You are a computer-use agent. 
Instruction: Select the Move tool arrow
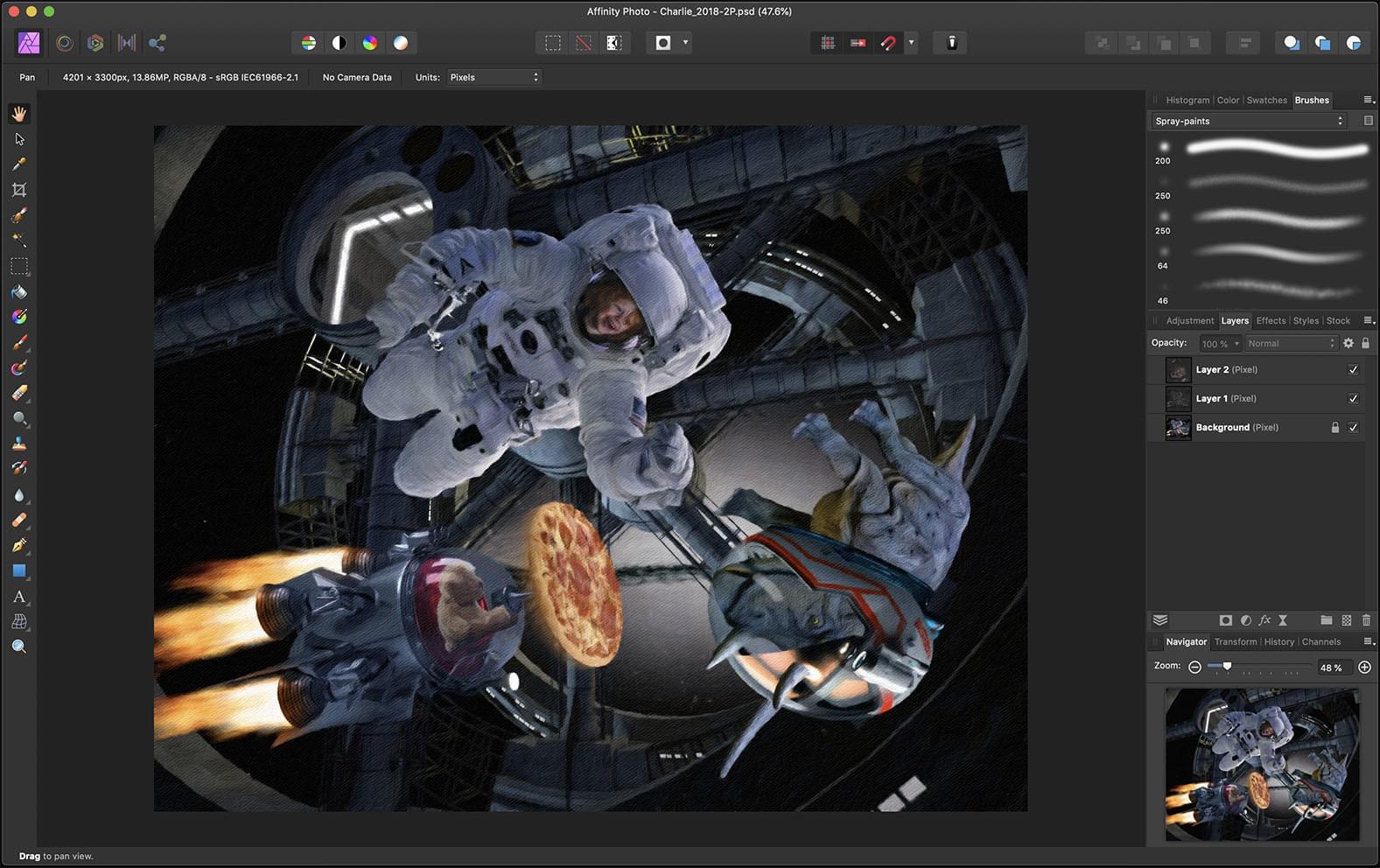19,139
